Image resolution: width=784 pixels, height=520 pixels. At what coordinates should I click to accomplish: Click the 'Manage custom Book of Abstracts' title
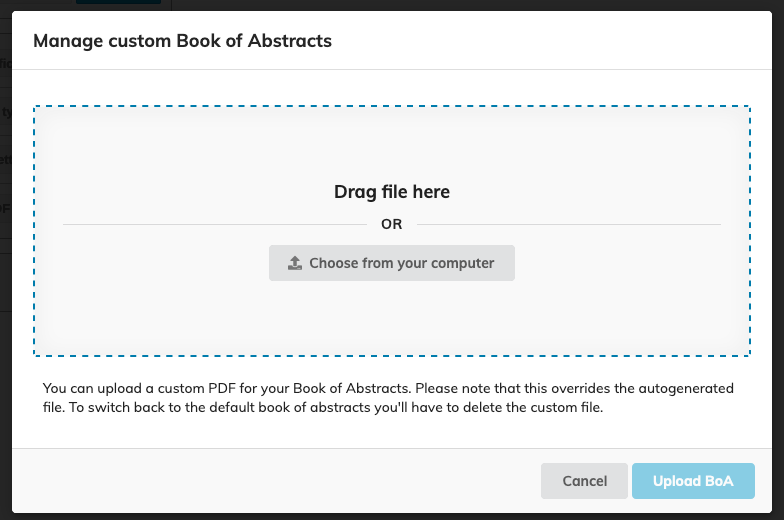182,41
